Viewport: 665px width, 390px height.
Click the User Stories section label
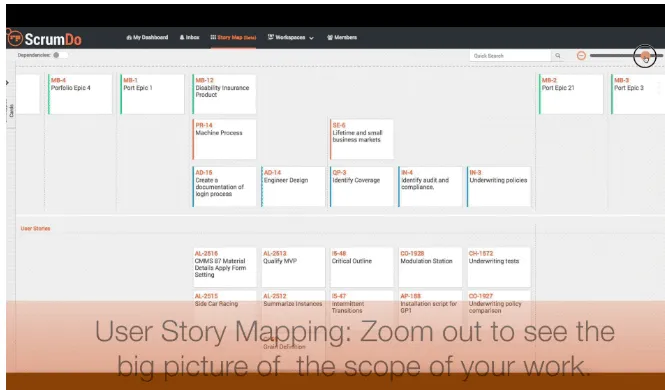(36, 228)
